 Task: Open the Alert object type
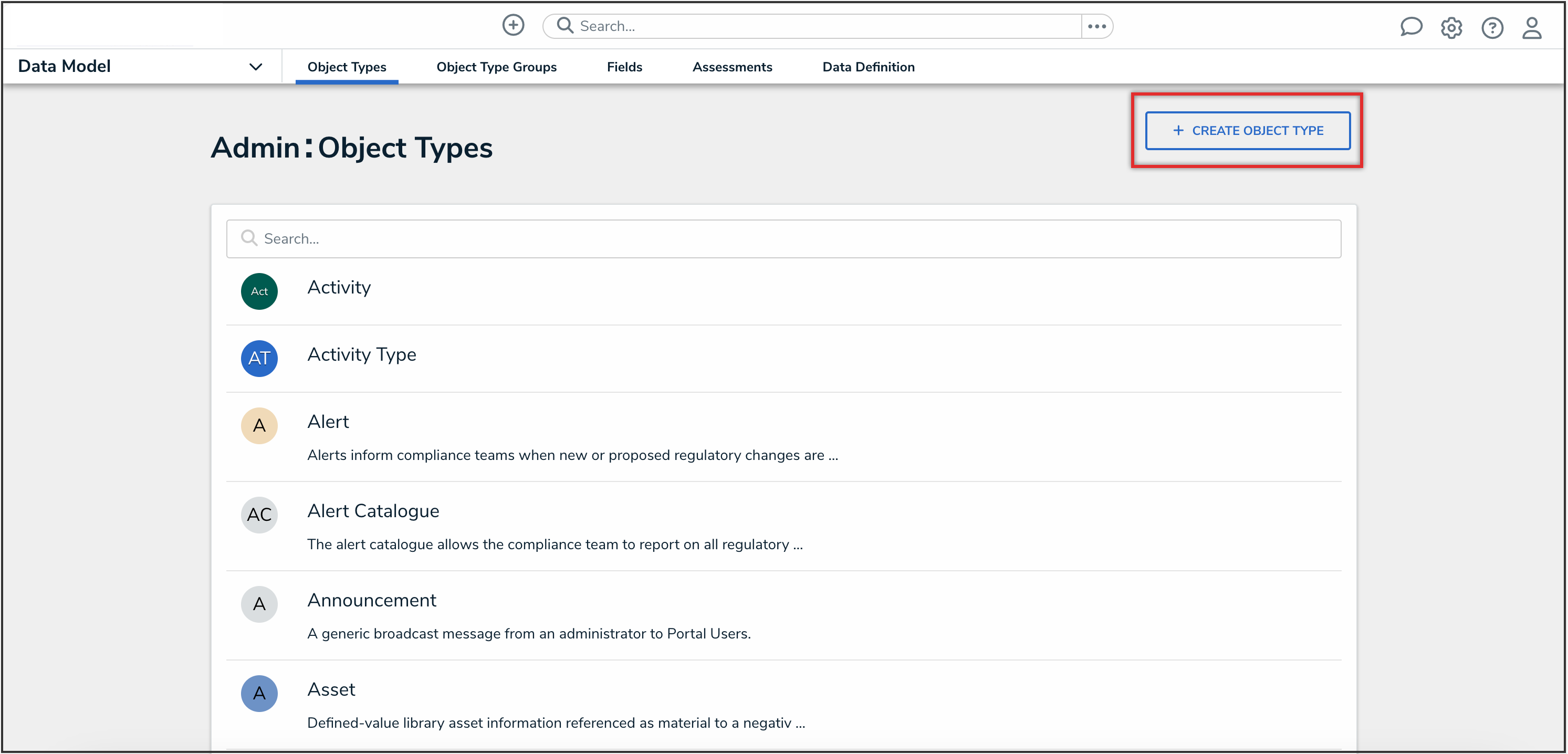point(328,422)
